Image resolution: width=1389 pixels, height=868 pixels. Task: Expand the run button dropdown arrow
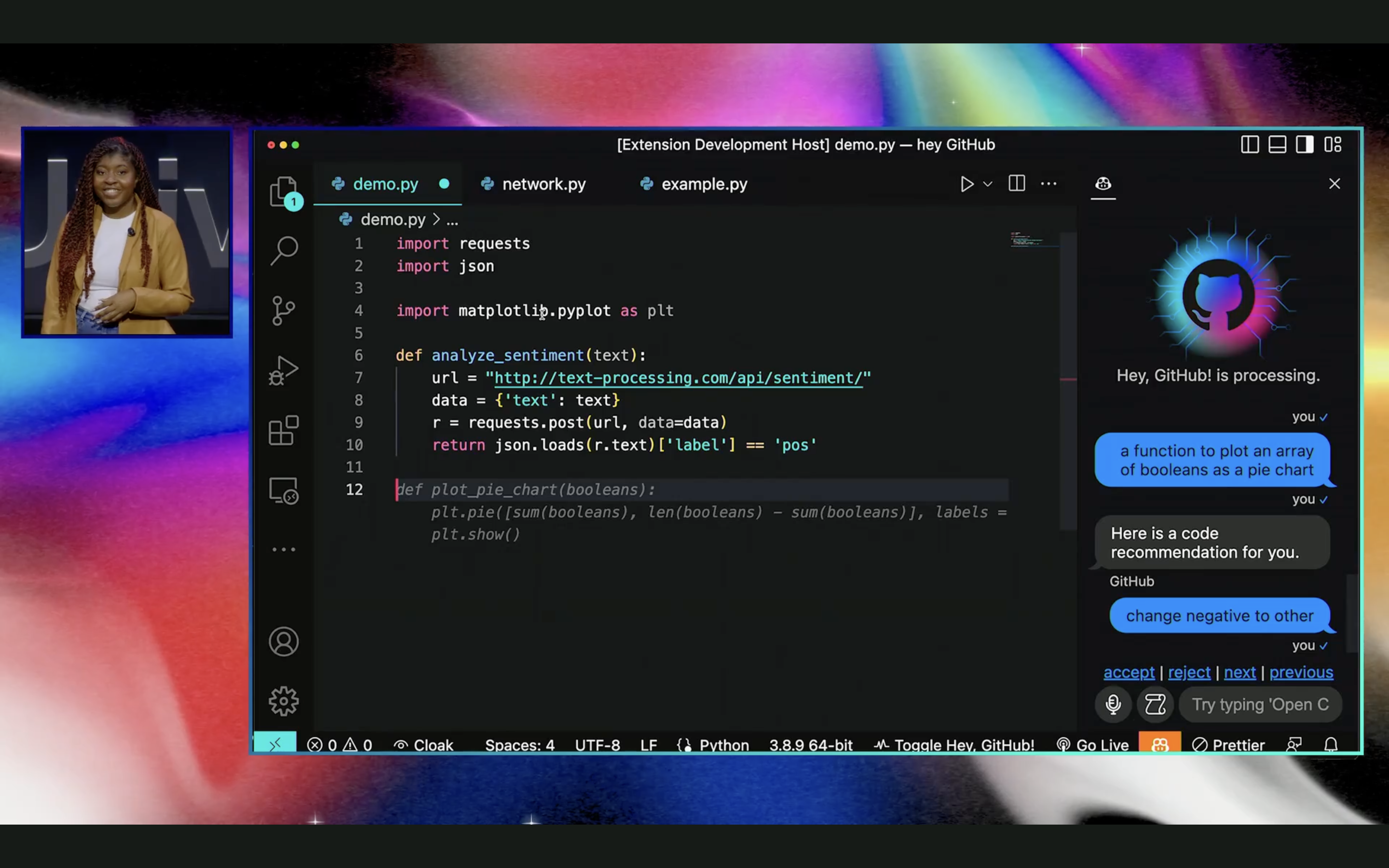(988, 184)
